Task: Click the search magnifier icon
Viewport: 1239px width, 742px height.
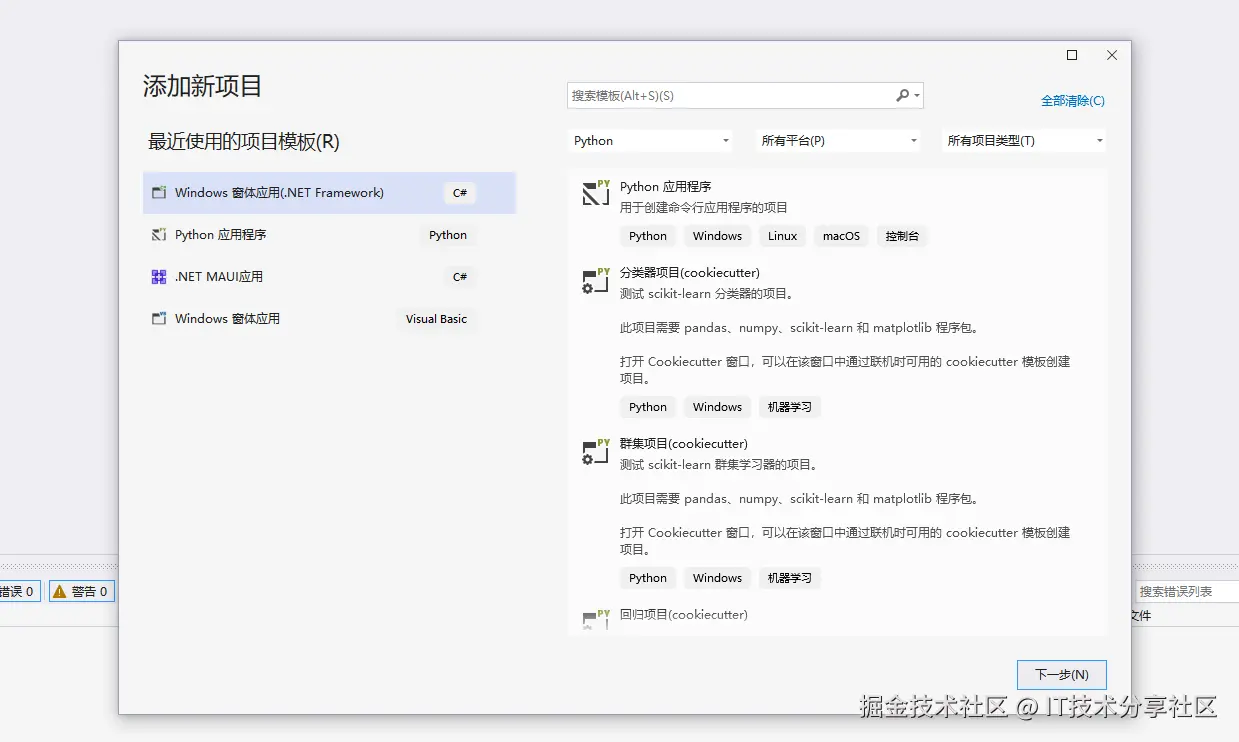Action: (x=902, y=96)
